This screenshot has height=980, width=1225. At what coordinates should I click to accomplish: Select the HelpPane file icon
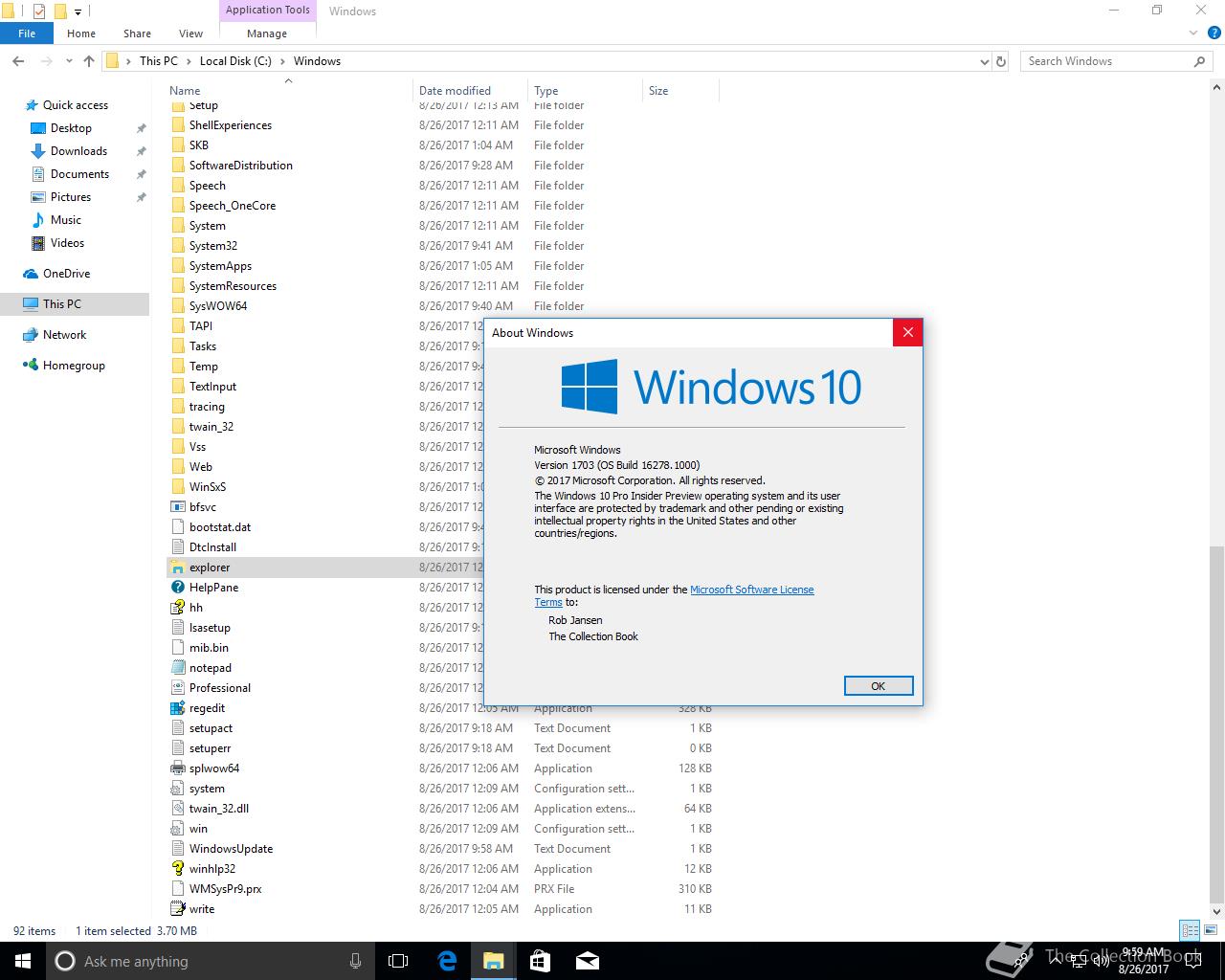[177, 588]
